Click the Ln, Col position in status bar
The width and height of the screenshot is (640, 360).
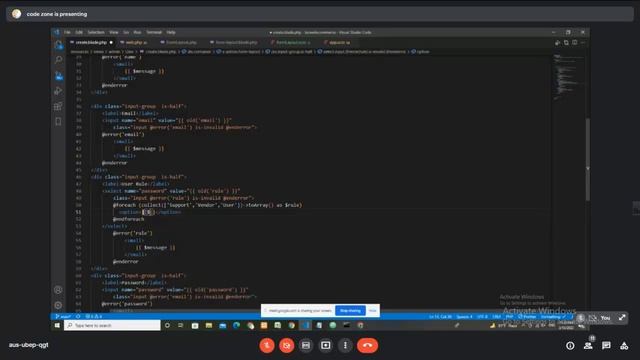[440, 317]
